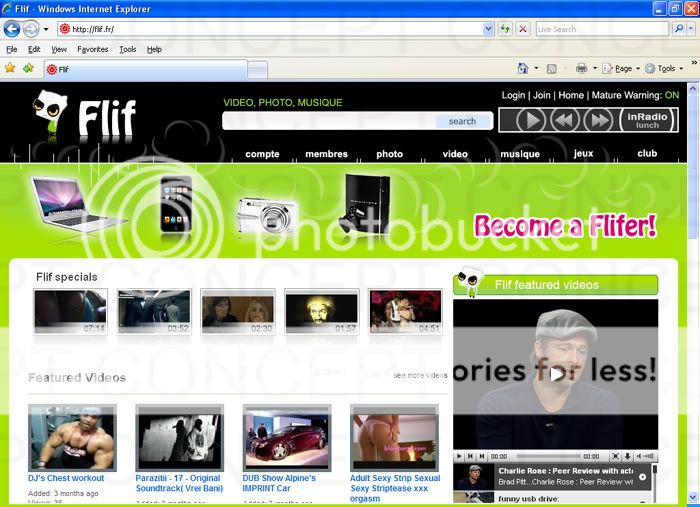Click the Join link

click(542, 95)
